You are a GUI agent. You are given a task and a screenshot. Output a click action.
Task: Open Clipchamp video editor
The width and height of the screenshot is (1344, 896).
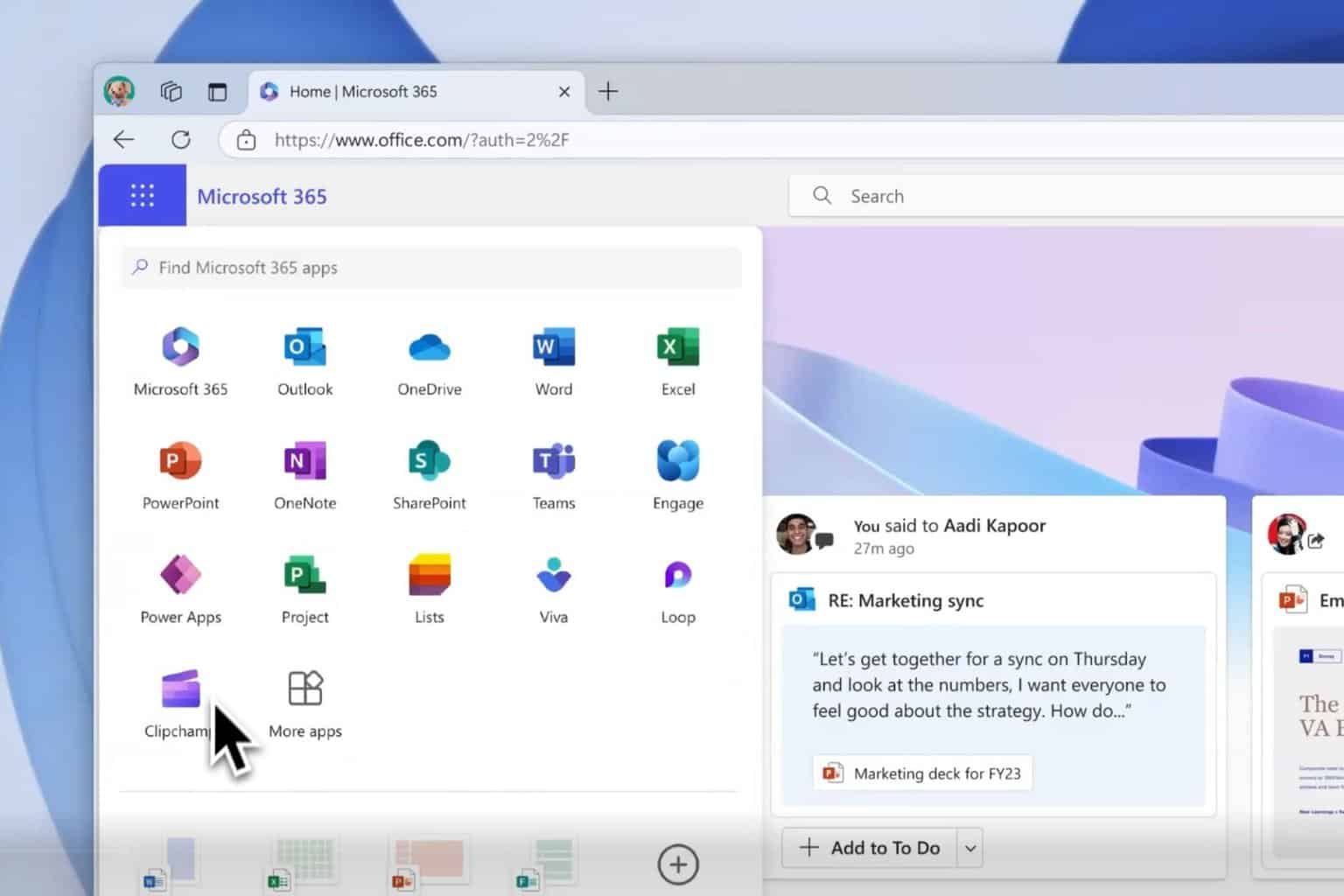pyautogui.click(x=180, y=689)
